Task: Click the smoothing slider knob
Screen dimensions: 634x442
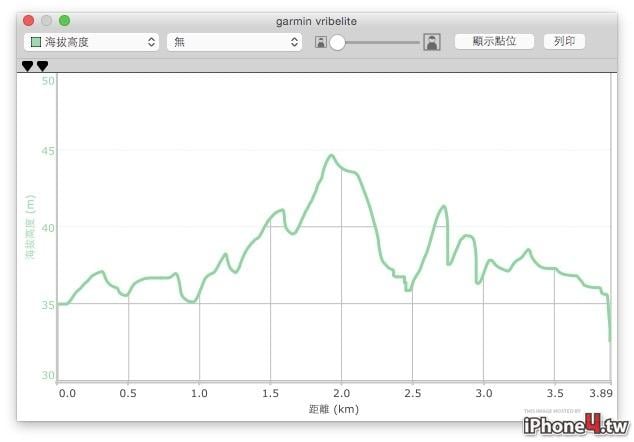Action: 337,42
